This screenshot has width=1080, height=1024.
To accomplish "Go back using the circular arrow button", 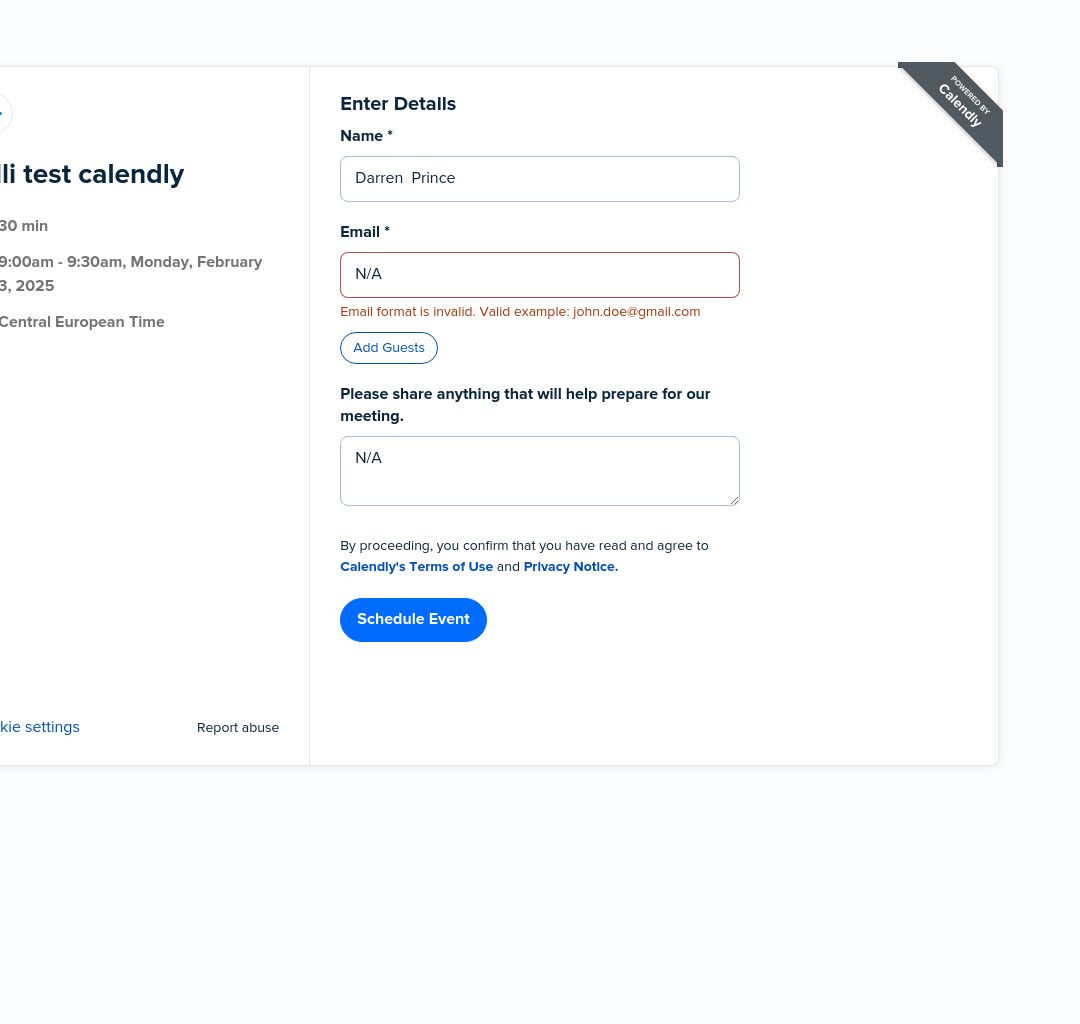I will click(x=3, y=113).
